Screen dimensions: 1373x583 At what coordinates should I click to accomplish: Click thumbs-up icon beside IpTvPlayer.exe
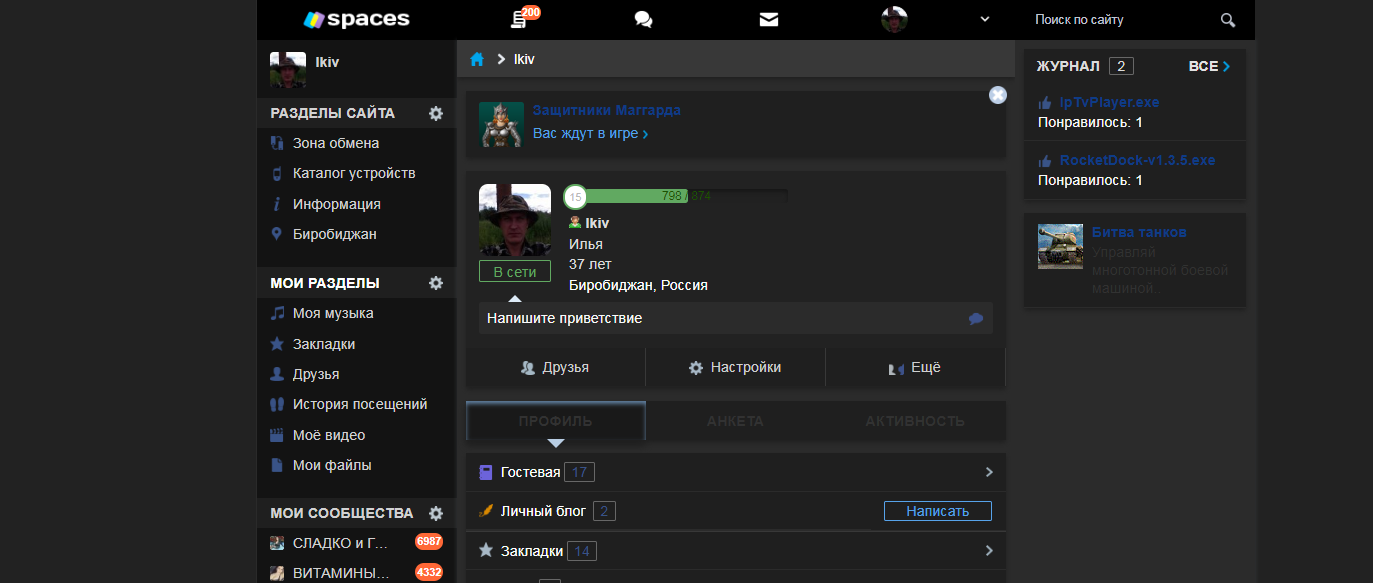(1045, 102)
